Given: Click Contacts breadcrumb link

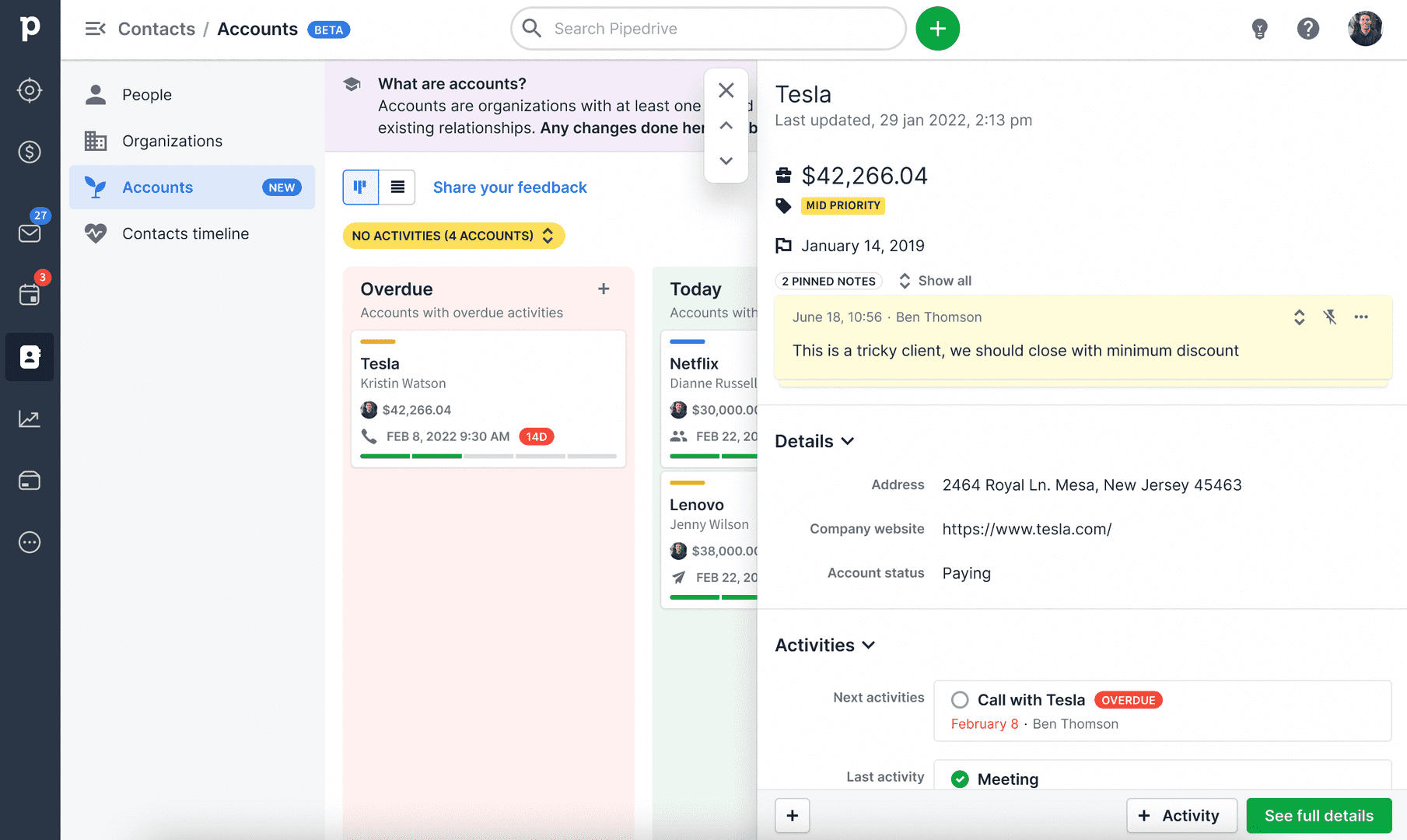Looking at the screenshot, I should (x=156, y=29).
